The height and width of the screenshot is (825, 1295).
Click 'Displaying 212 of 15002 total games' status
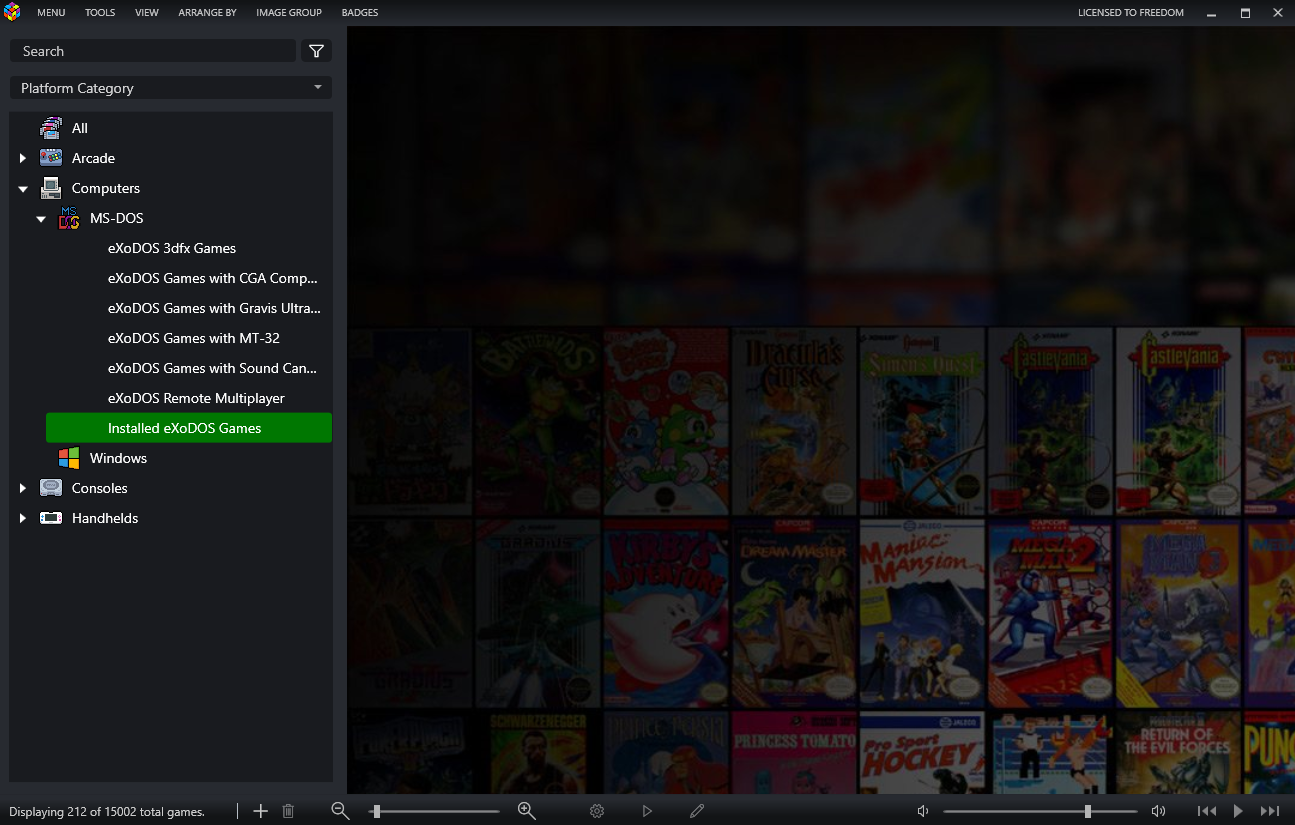pyautogui.click(x=107, y=812)
